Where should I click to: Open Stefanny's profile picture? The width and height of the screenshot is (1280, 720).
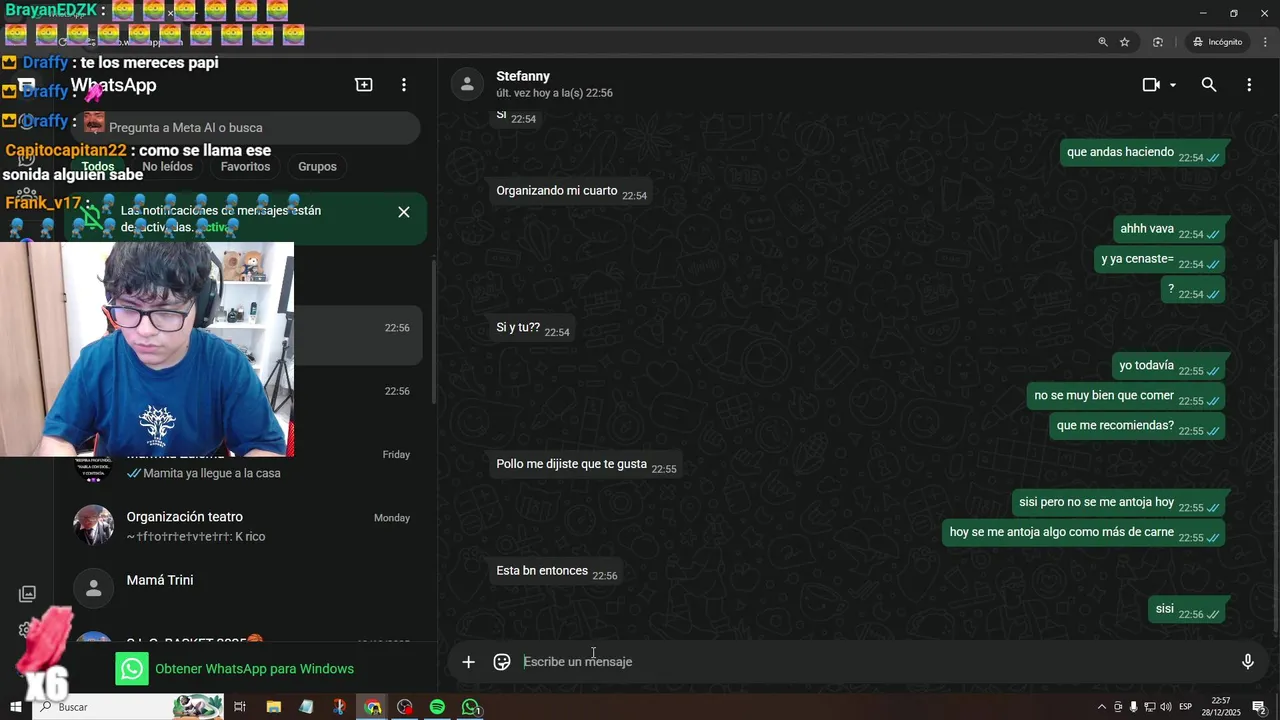[467, 84]
